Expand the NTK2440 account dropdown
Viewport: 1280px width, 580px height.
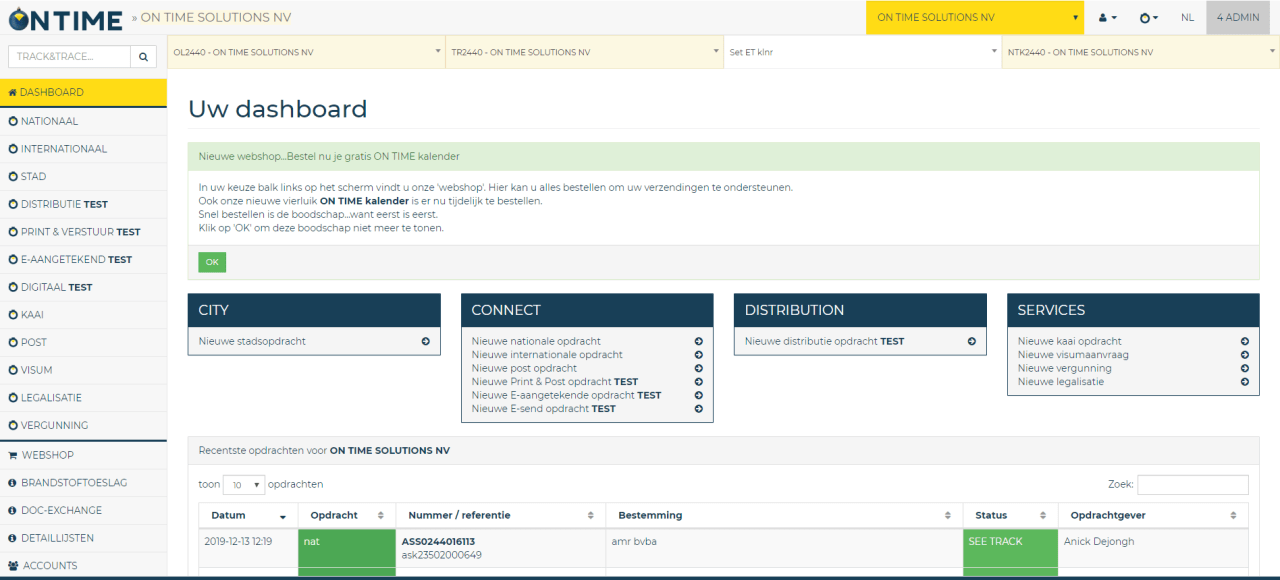tap(1141, 52)
